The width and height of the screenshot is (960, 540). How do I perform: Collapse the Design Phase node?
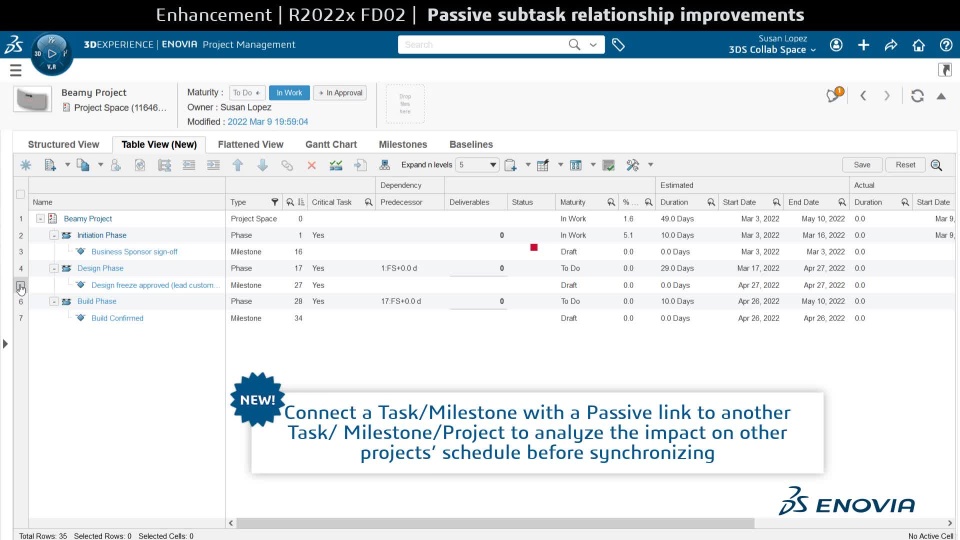[54, 268]
